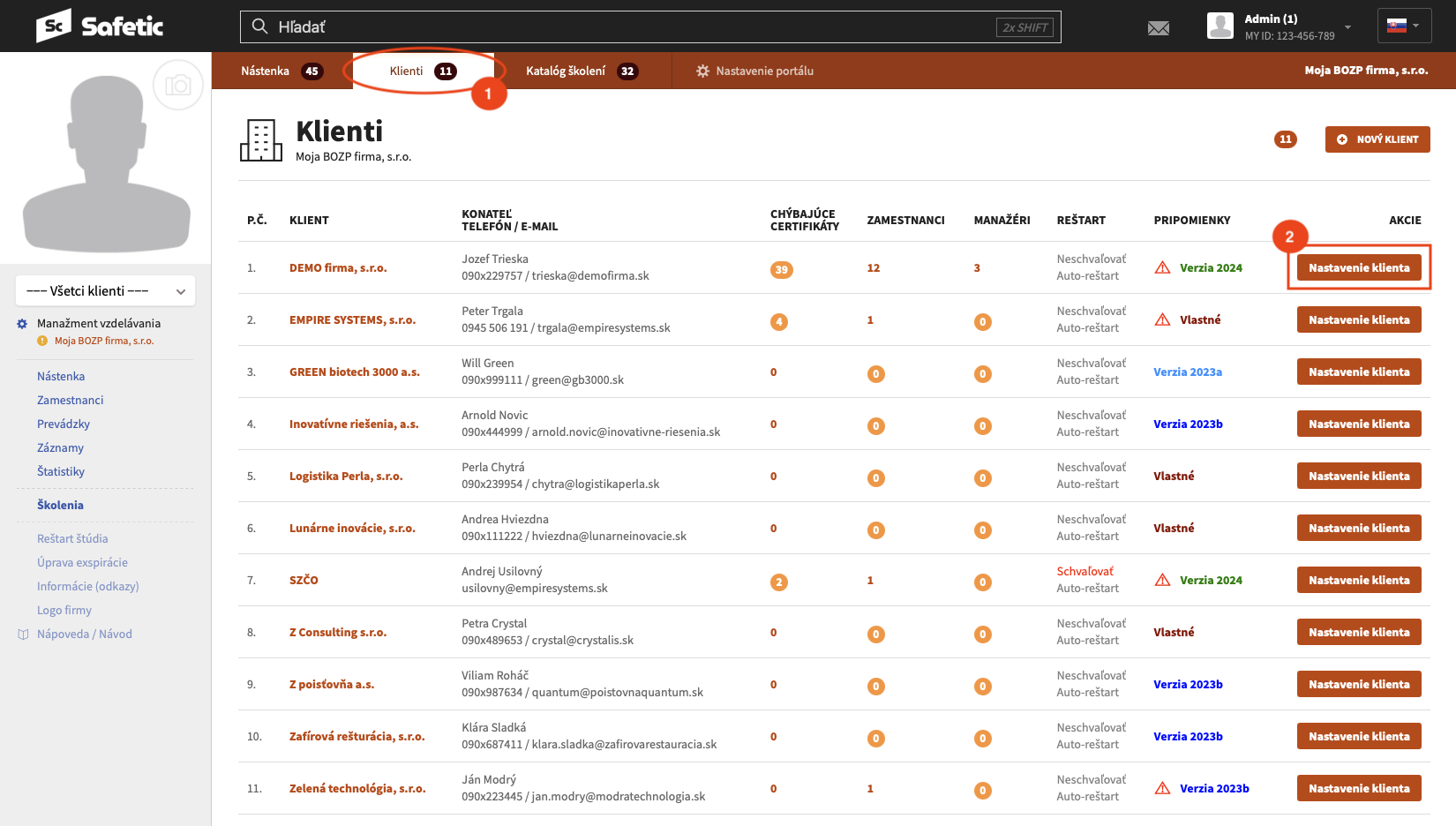Open the Všetci klienti dropdown

click(106, 290)
